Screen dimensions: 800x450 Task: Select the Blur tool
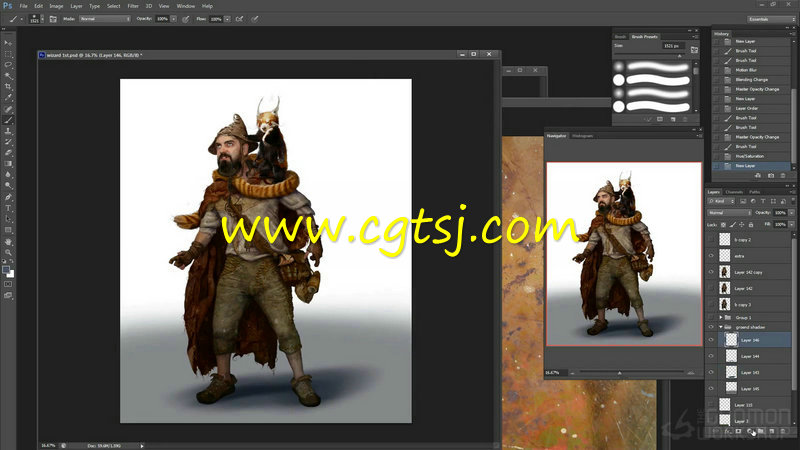(x=8, y=175)
